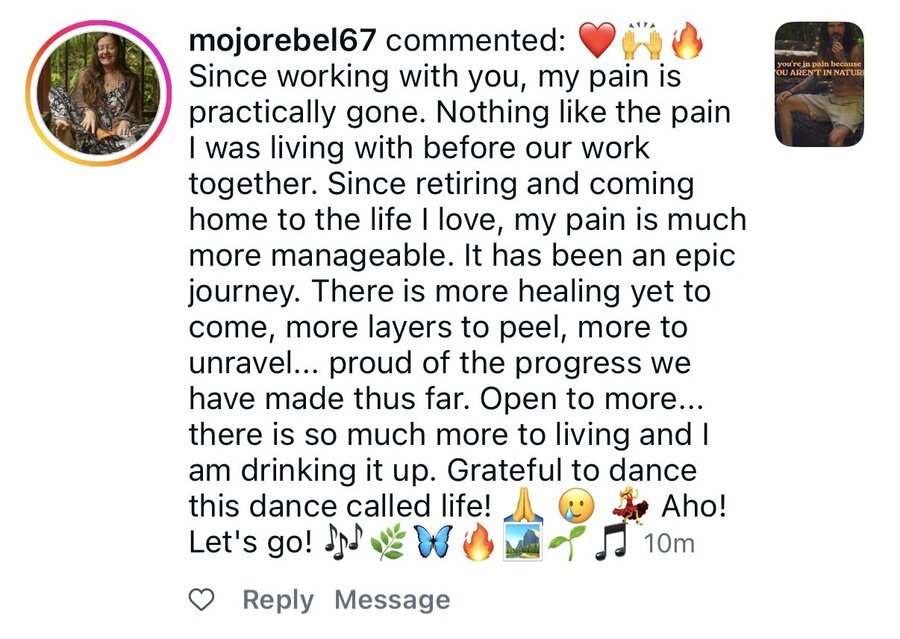Click the smiling face with tear emoji
900x639 pixels.
[x=576, y=506]
